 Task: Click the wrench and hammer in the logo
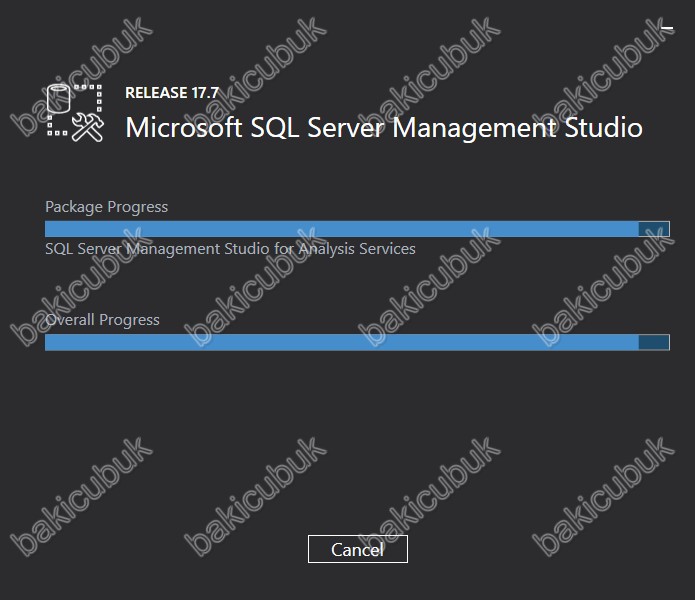(88, 128)
